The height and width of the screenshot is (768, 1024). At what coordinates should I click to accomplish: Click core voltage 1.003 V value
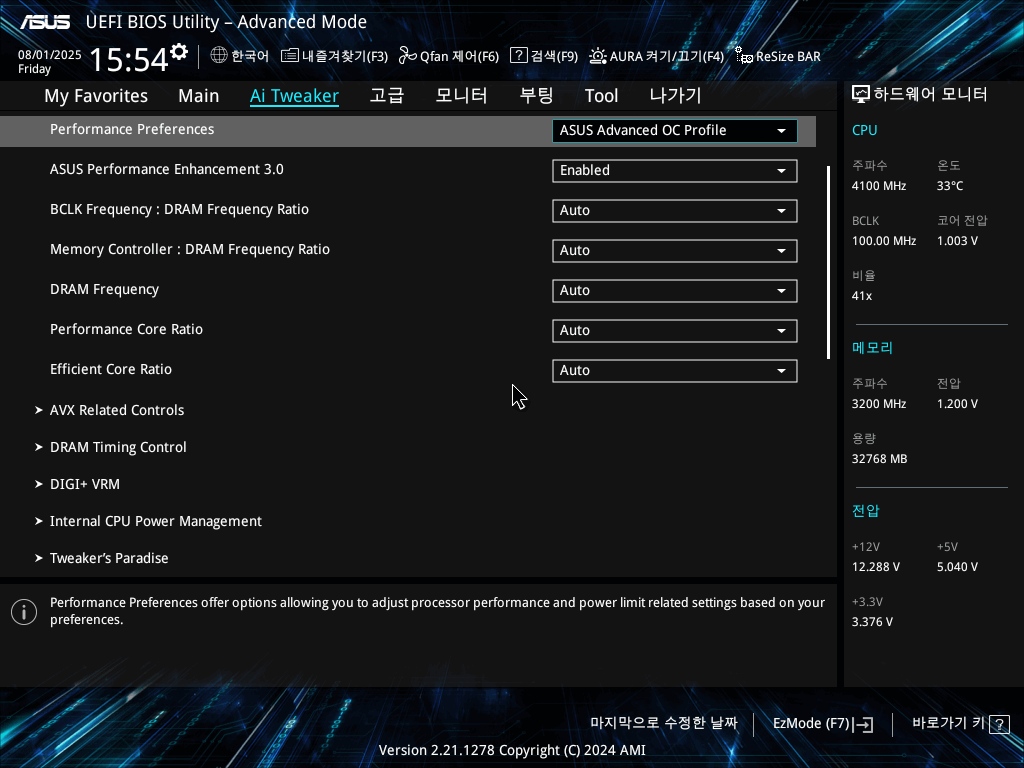coord(957,241)
